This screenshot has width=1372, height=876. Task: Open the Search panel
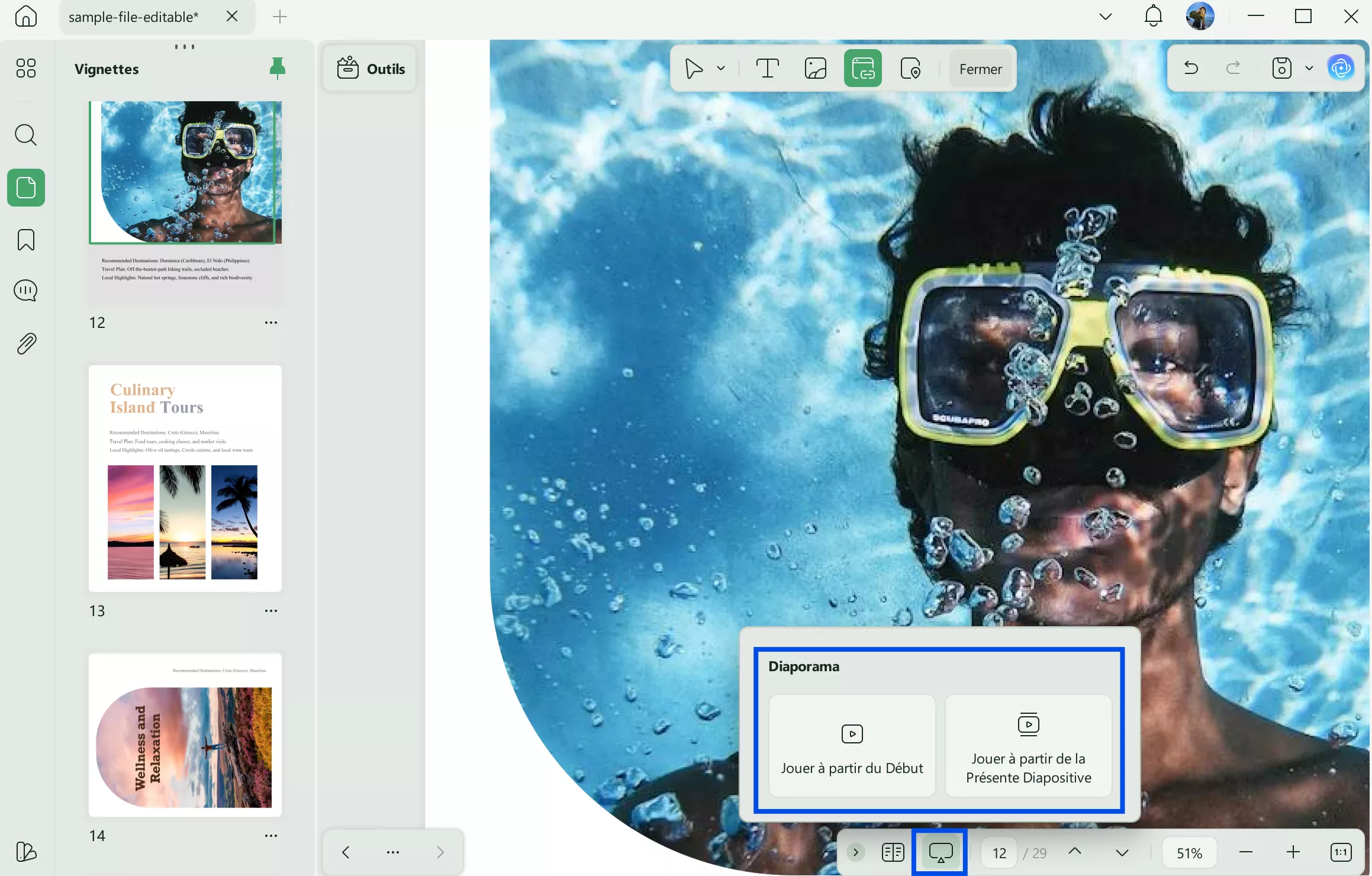(26, 135)
